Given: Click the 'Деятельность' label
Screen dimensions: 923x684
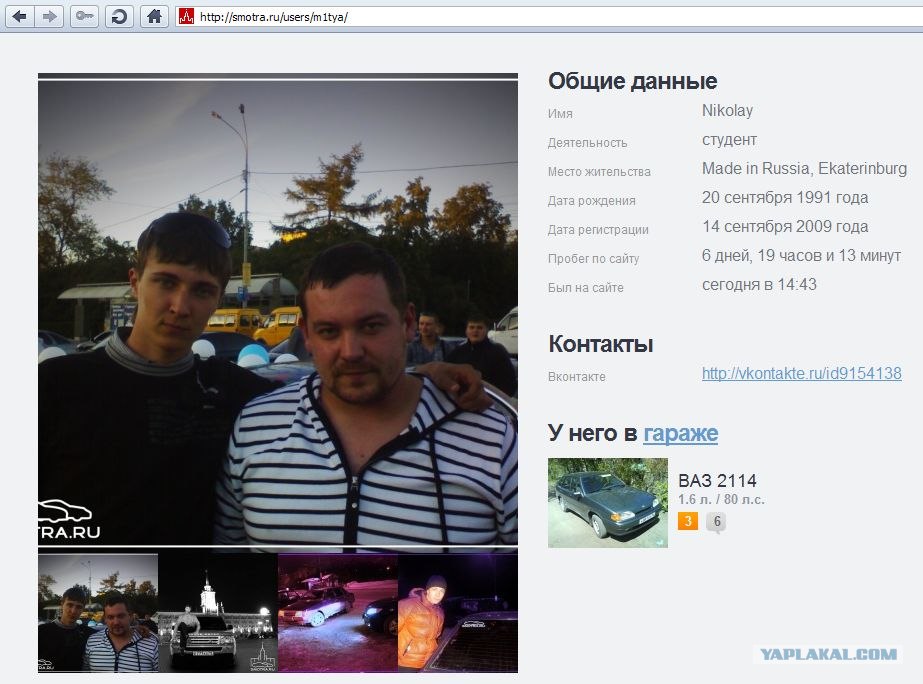Looking at the screenshot, I should click(587, 143).
